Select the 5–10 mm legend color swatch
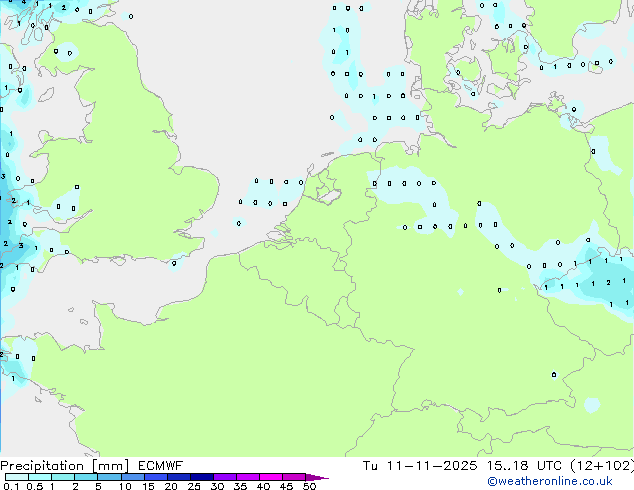The width and height of the screenshot is (634, 490). (109, 477)
